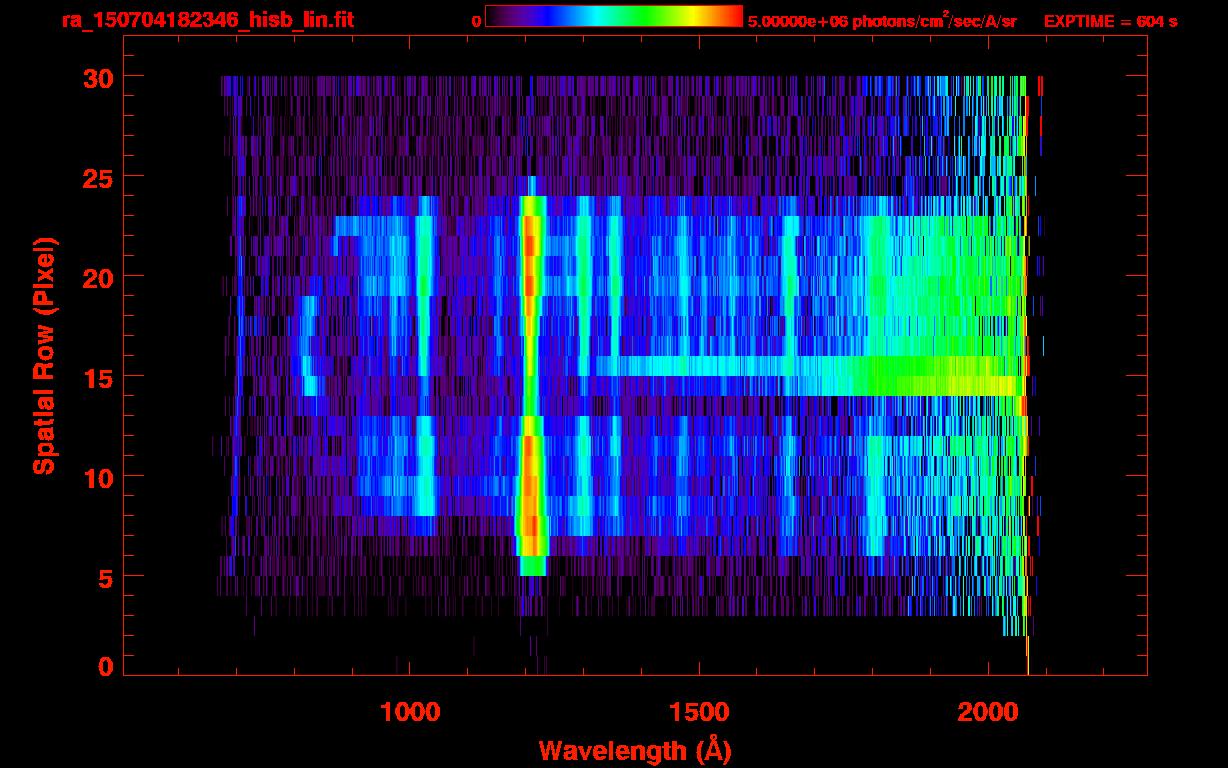Select the 1500 wavelength tick label
The width and height of the screenshot is (1228, 768).
point(699,712)
